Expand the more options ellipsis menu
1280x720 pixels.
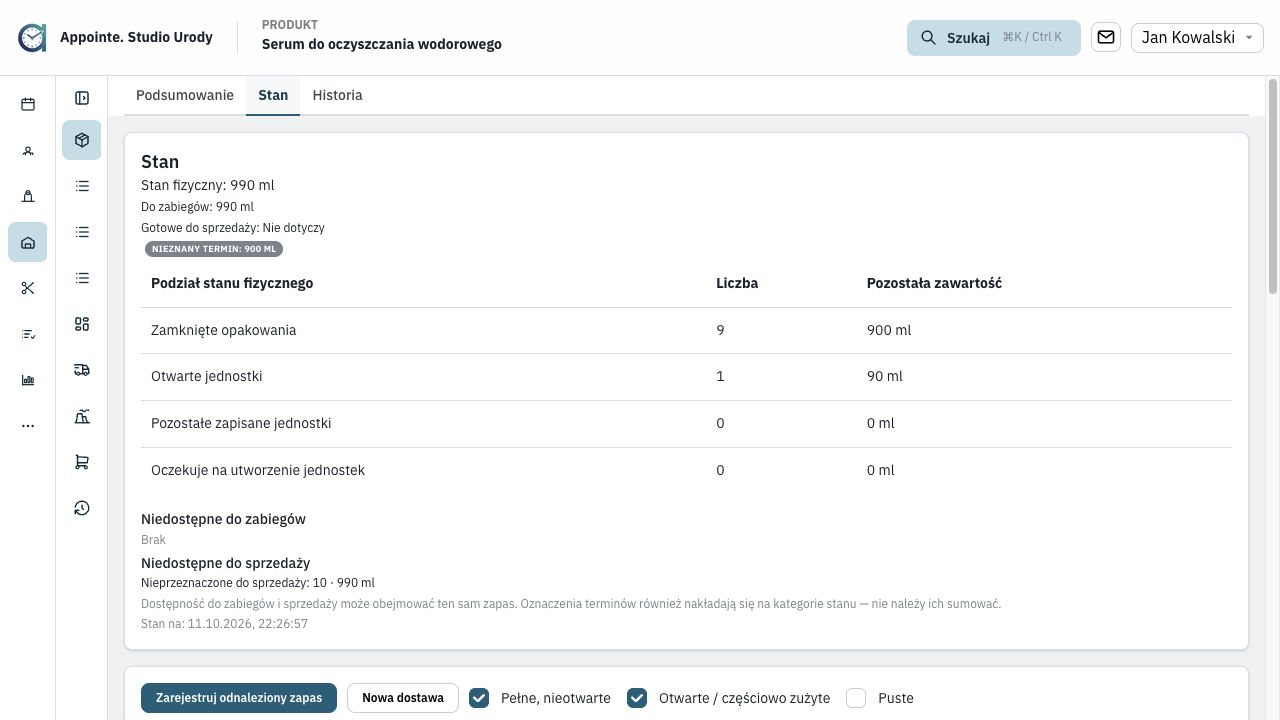28,426
